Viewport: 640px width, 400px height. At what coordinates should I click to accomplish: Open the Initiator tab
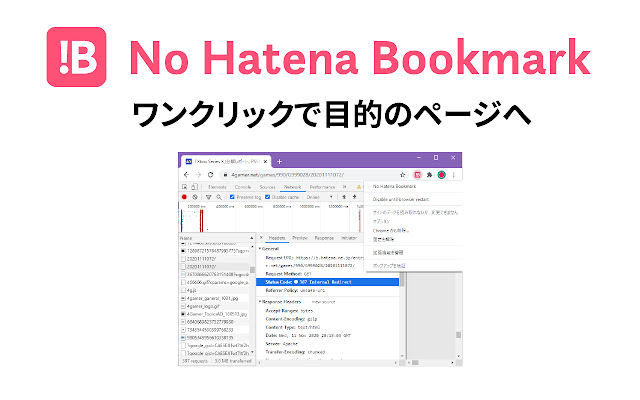(x=349, y=238)
